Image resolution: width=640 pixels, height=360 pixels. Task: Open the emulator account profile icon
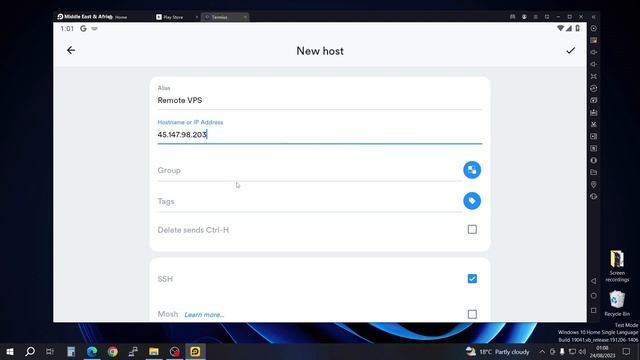click(x=524, y=17)
